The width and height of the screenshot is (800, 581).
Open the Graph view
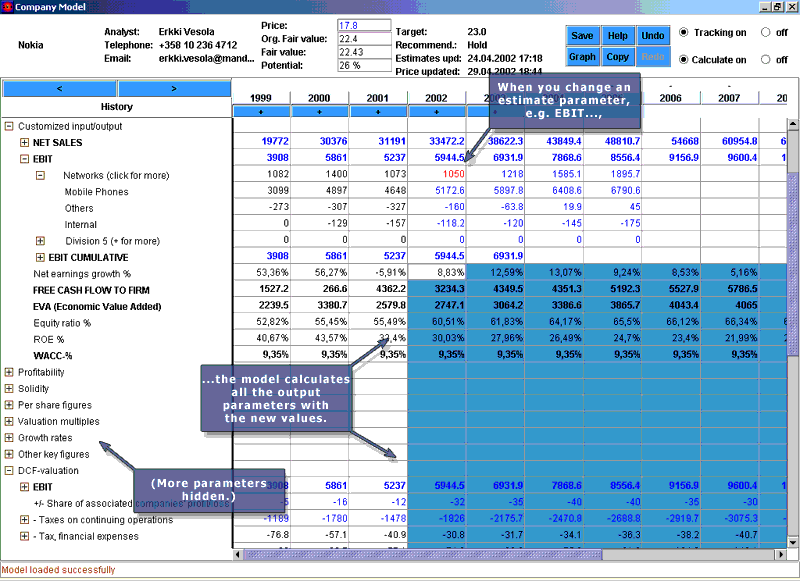582,57
